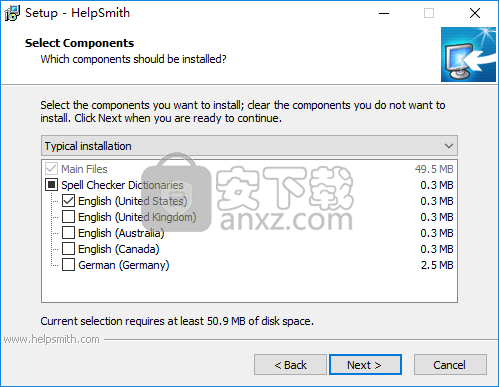Click the Select Components heading
The width and height of the screenshot is (499, 387).
click(79, 43)
